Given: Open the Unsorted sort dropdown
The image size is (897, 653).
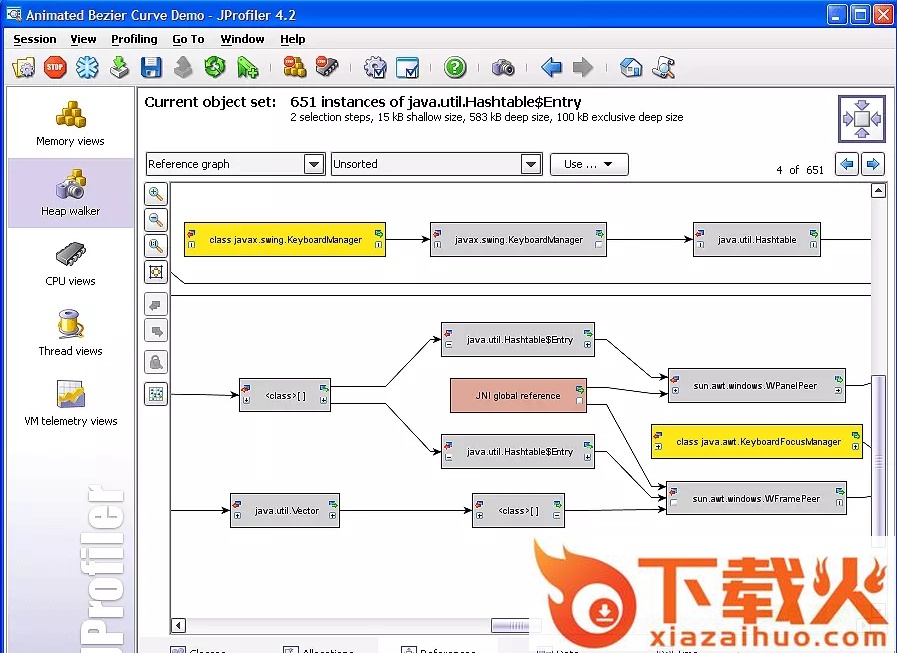Looking at the screenshot, I should tap(530, 164).
